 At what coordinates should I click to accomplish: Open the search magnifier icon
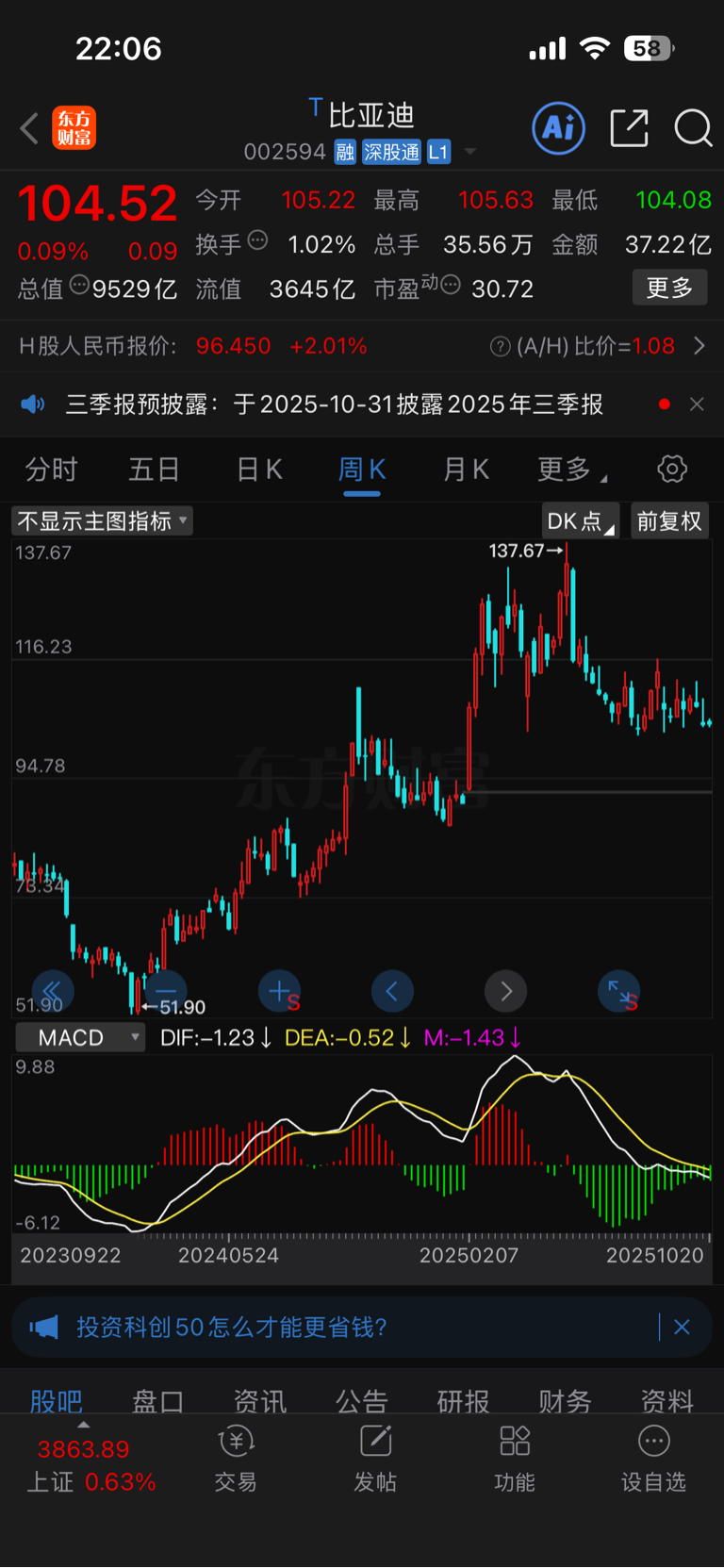click(x=693, y=128)
